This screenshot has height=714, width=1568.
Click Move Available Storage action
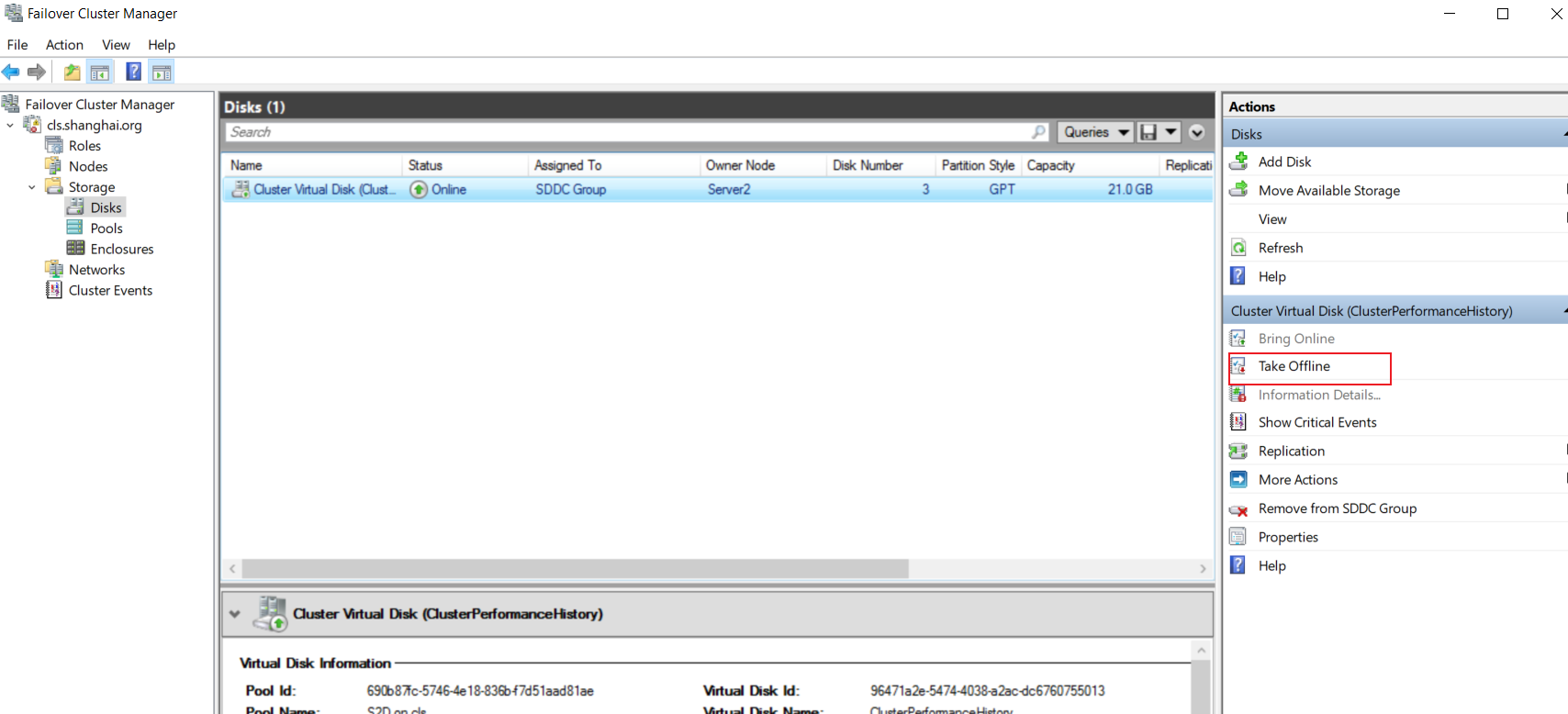click(1328, 190)
